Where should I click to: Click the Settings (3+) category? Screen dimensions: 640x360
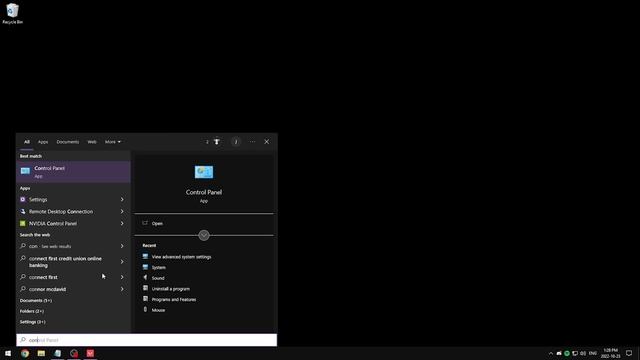pyautogui.click(x=33, y=322)
